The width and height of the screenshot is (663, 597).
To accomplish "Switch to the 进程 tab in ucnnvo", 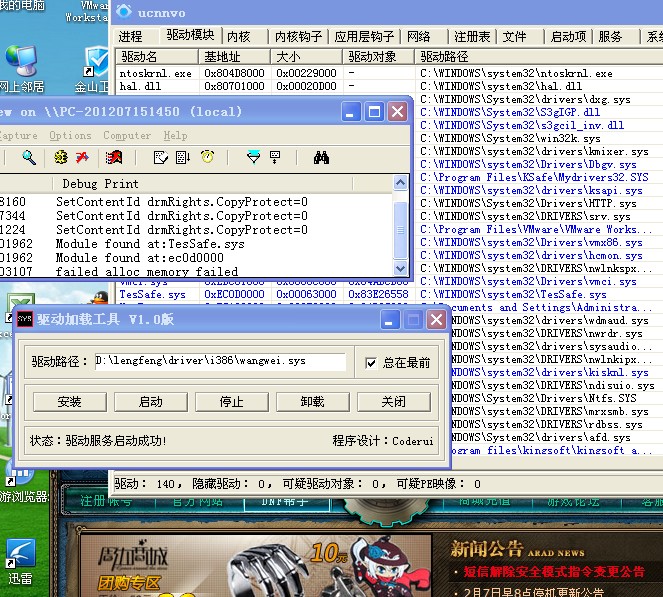I will click(130, 37).
